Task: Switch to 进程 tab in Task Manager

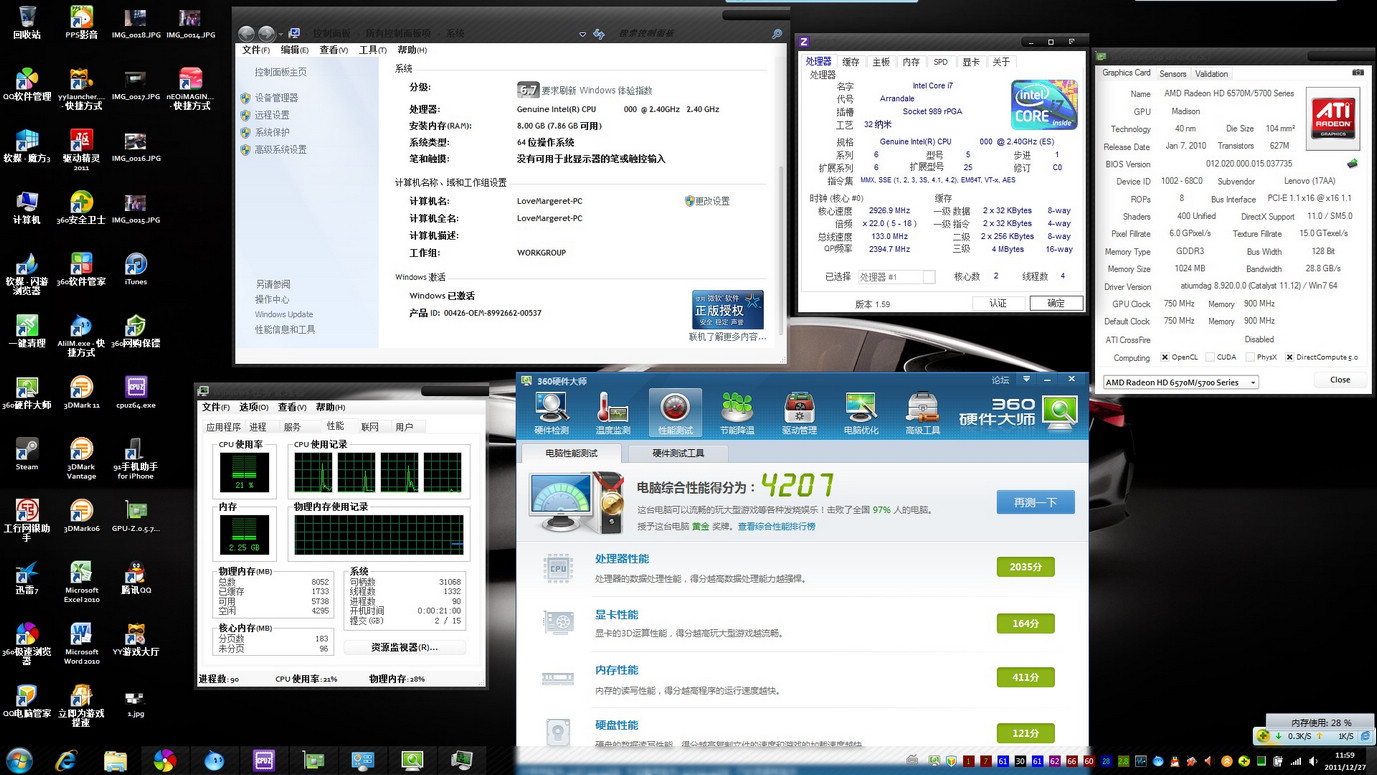Action: click(258, 427)
